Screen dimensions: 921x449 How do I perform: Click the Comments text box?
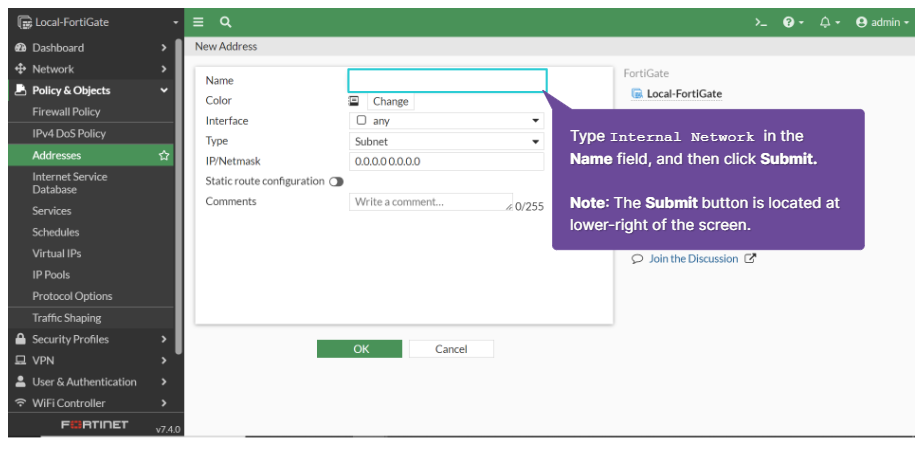(x=431, y=202)
